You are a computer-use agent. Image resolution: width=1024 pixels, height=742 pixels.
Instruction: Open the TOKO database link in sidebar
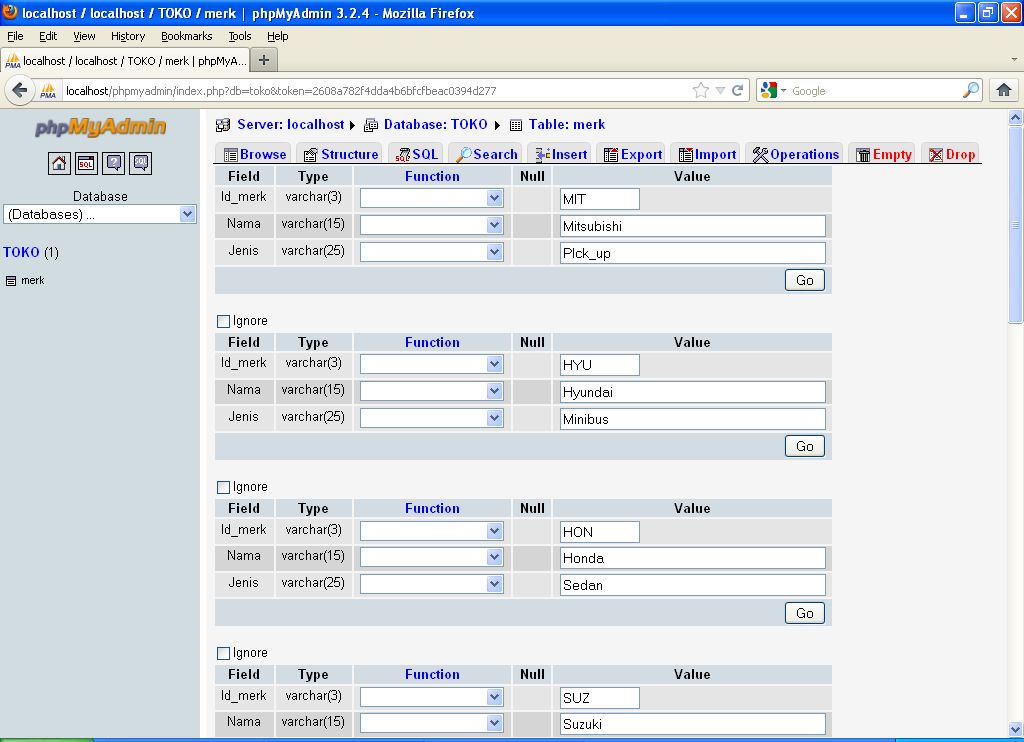[22, 252]
